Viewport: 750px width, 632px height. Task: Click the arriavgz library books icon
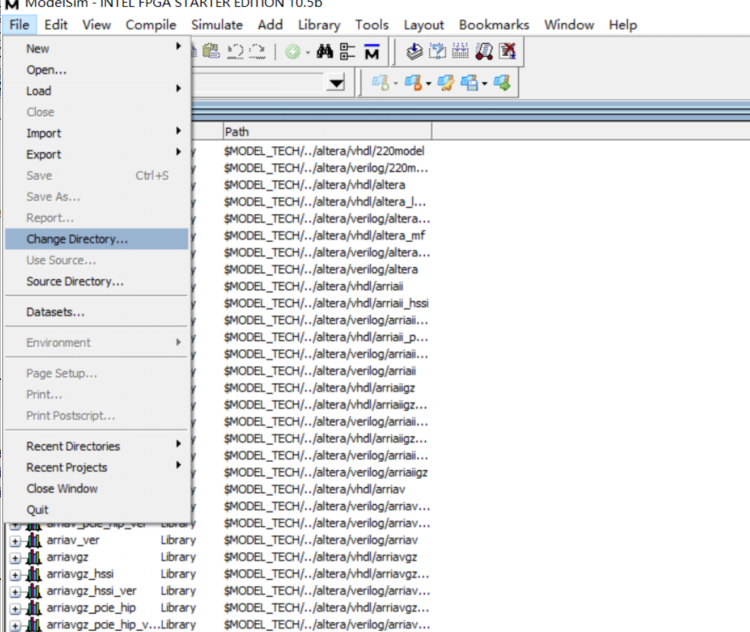(33, 557)
